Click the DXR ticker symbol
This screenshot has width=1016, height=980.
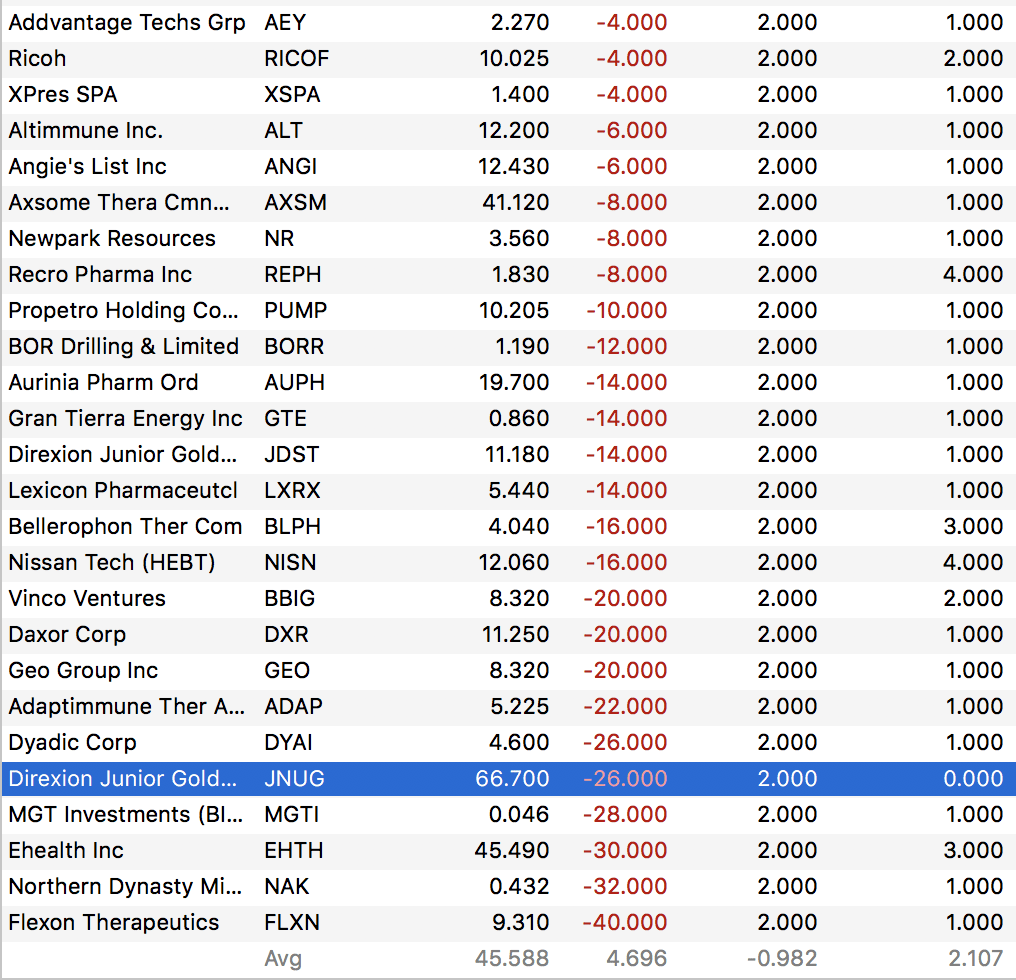coord(286,635)
